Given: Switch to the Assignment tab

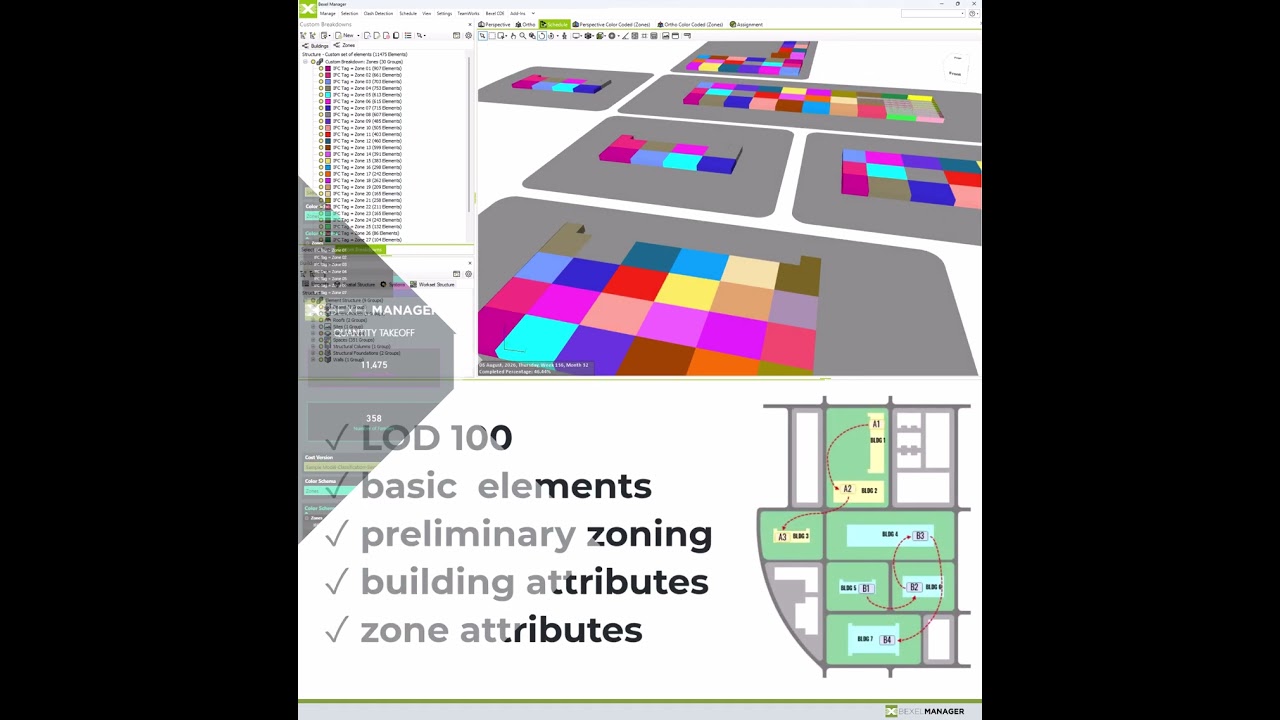Looking at the screenshot, I should (x=746, y=24).
